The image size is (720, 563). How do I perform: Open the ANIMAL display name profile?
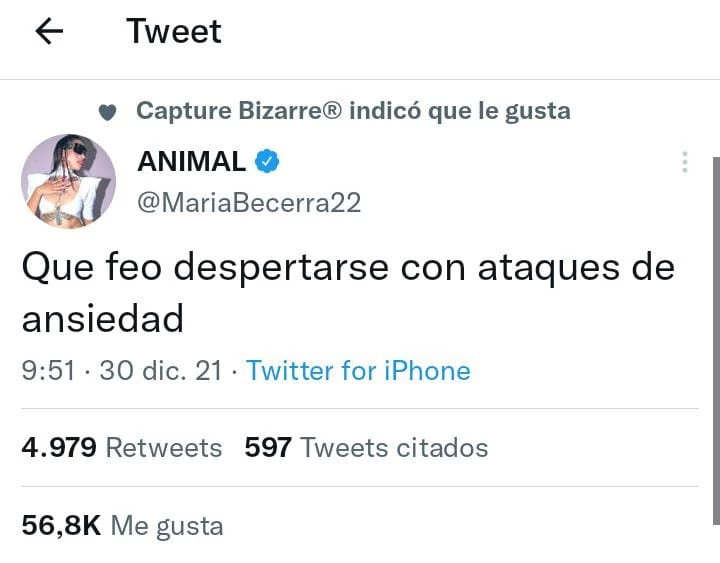[x=191, y=161]
